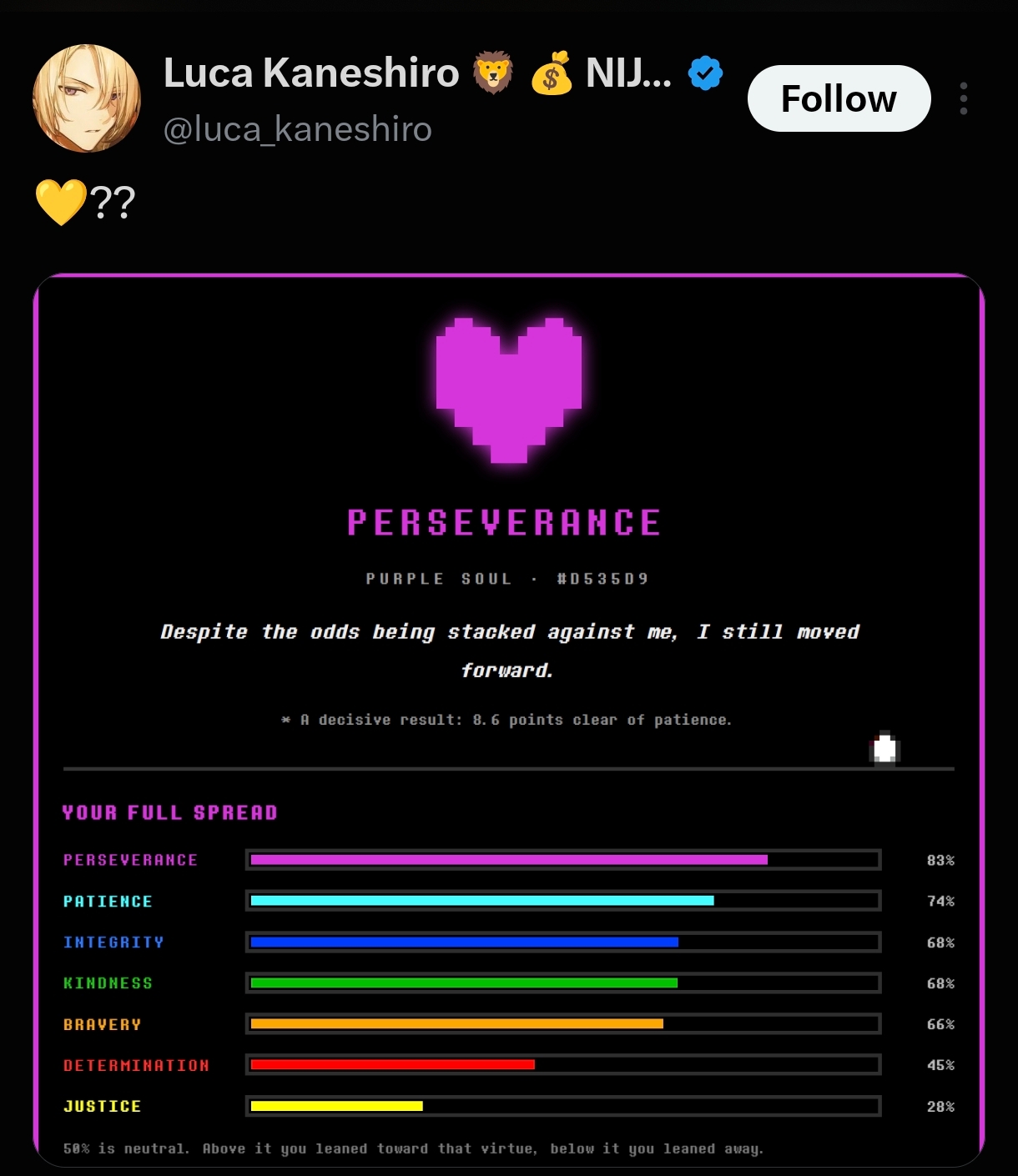1018x1176 pixels.
Task: Click the purple Perseverance progress bar
Action: point(563,860)
